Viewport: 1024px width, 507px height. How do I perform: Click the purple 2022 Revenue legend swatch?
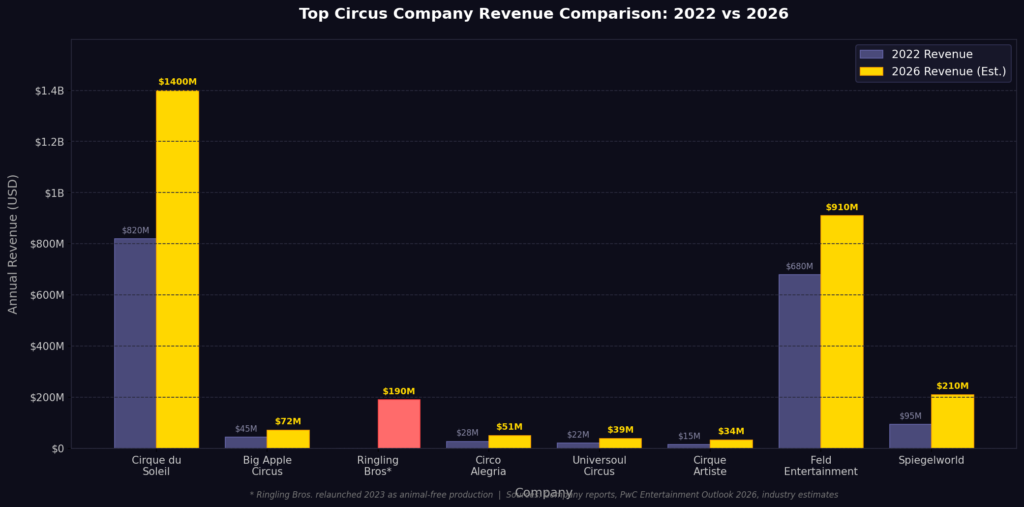872,54
